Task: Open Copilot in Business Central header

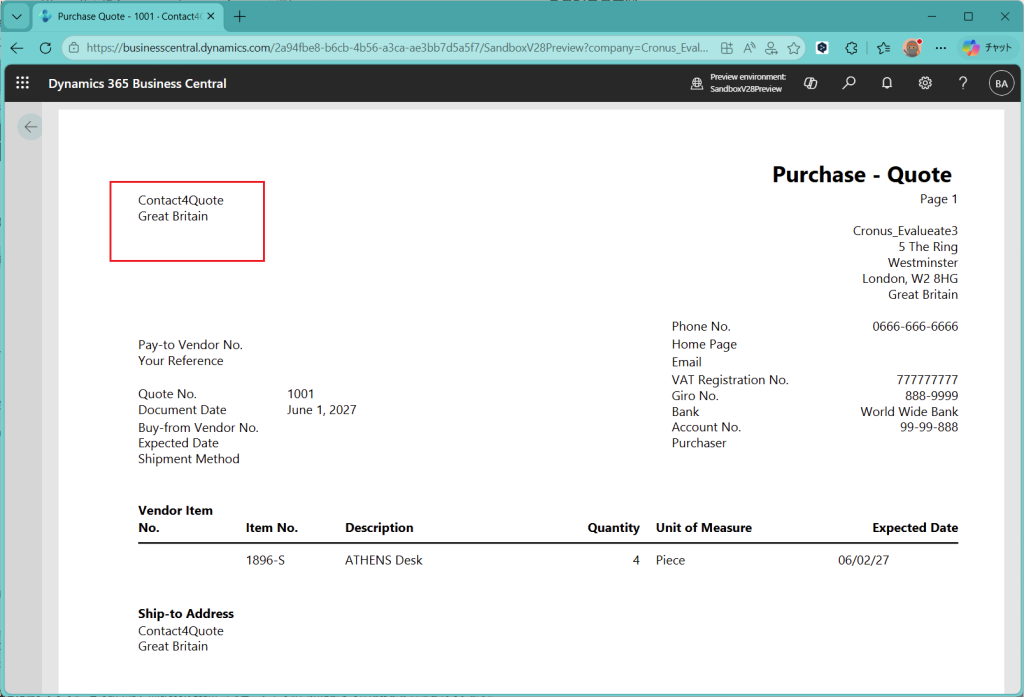Action: coord(811,84)
